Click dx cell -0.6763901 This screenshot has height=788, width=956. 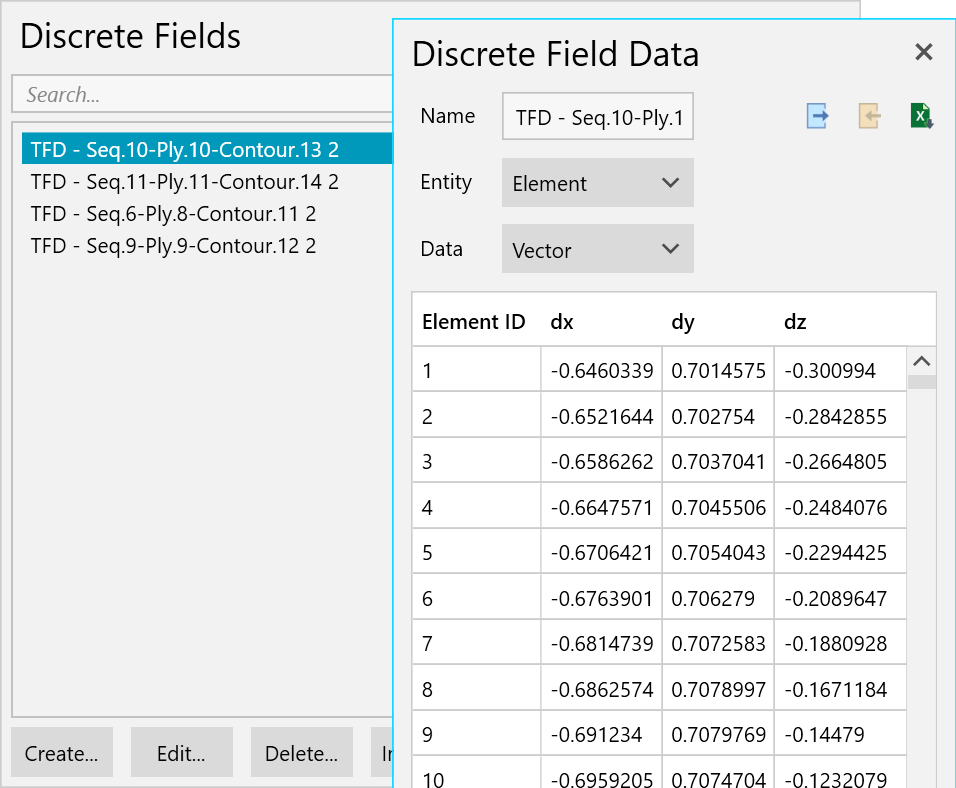601,598
